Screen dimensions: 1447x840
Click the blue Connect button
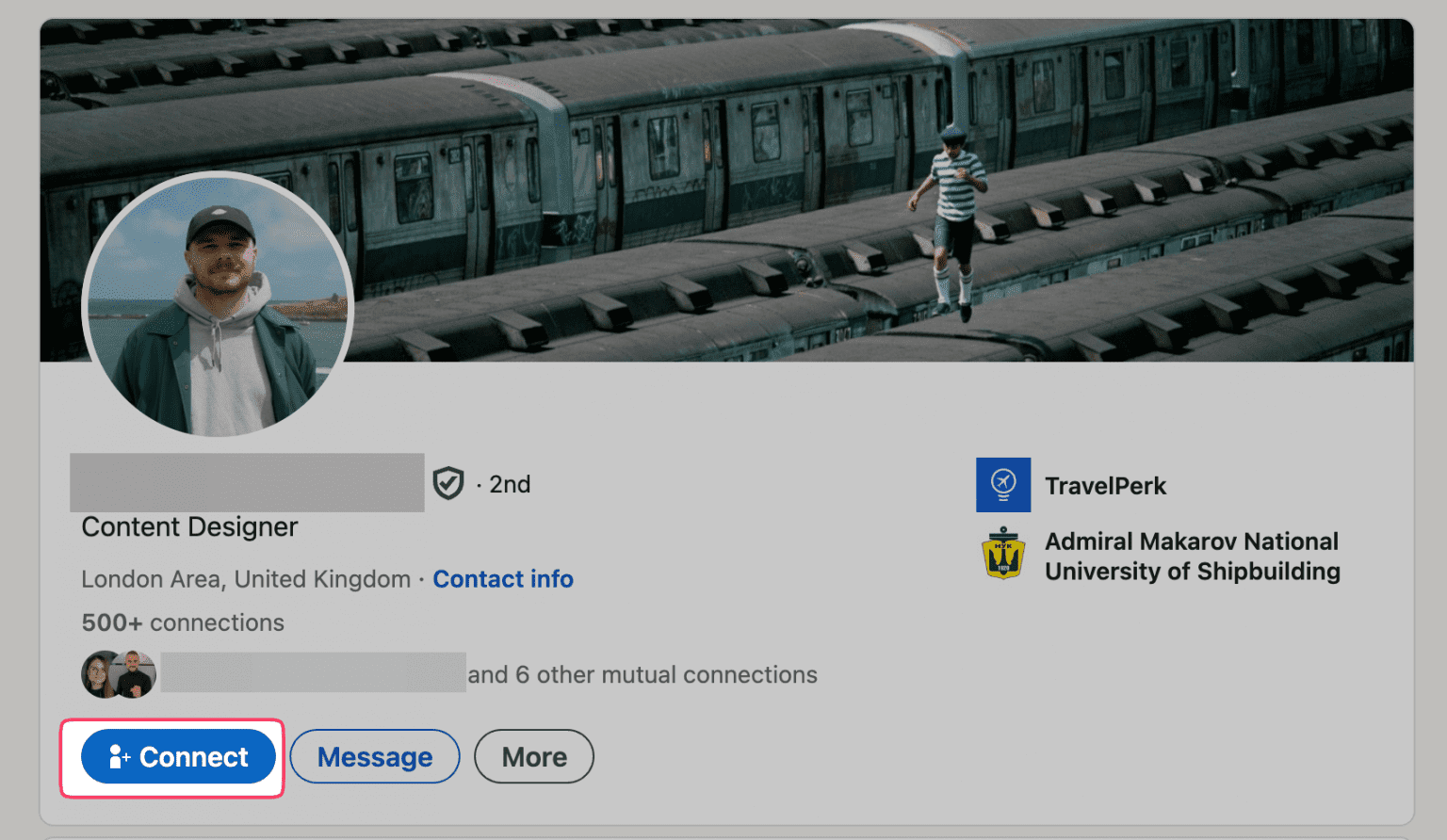(x=179, y=756)
